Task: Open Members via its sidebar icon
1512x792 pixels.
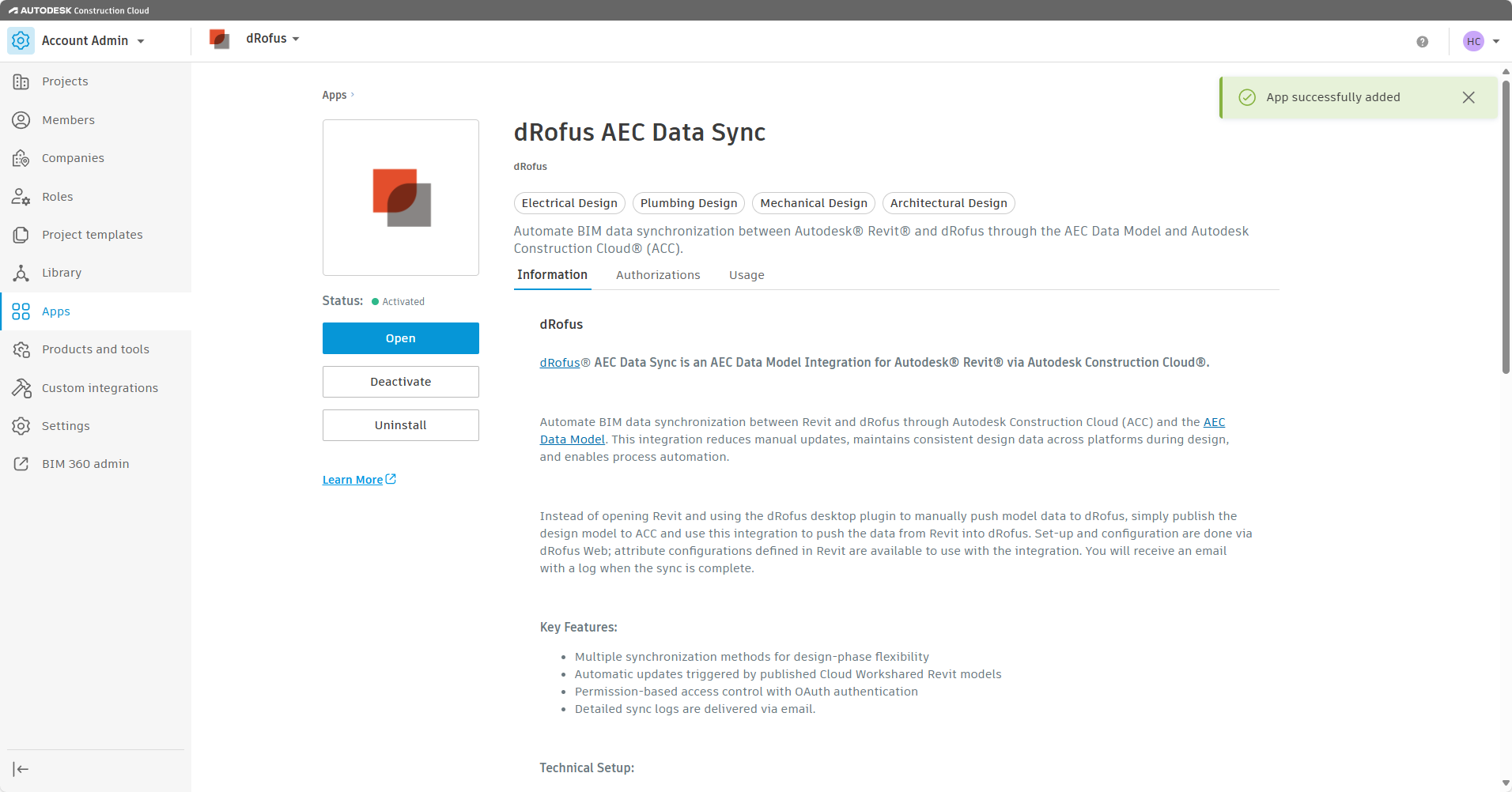Action: [21, 120]
